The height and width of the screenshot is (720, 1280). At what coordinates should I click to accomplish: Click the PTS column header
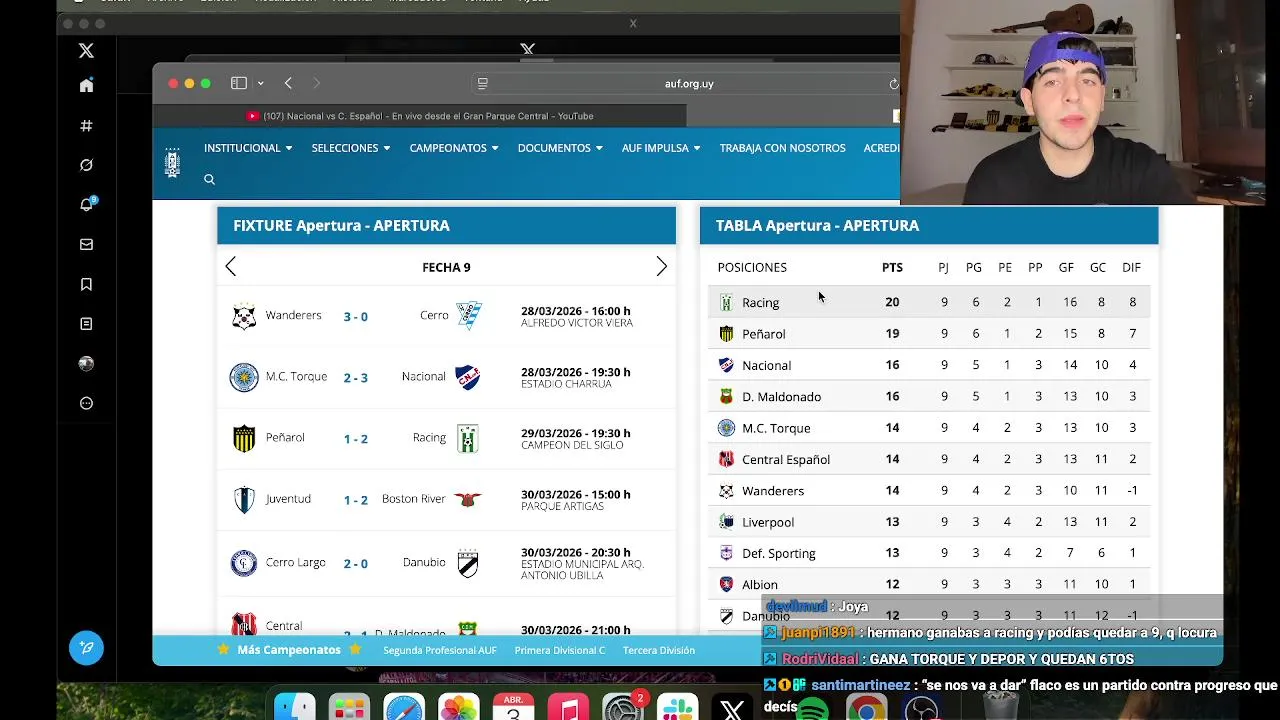click(x=892, y=267)
